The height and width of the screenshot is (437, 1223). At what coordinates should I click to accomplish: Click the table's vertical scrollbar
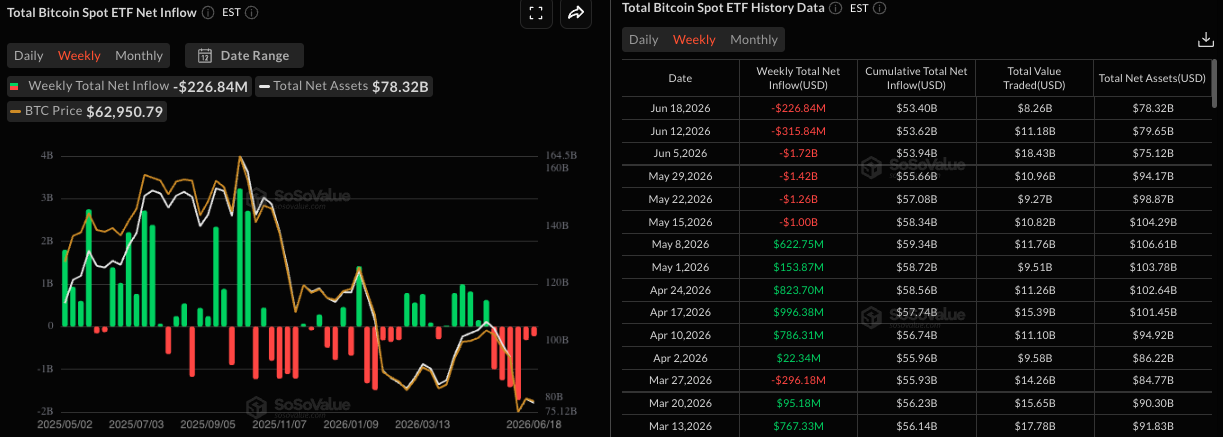[x=1216, y=82]
